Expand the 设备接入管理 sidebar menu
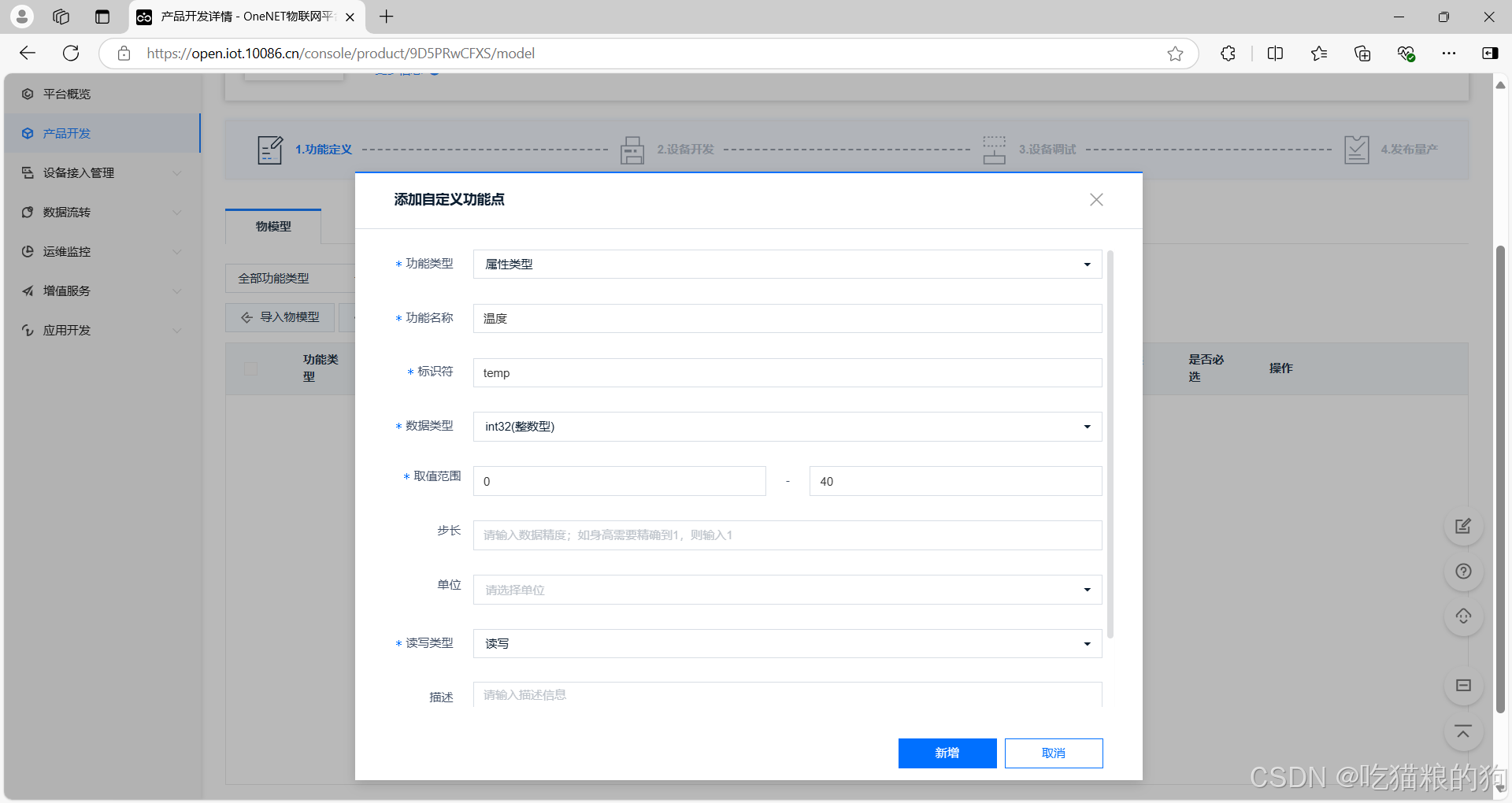Image resolution: width=1512 pixels, height=803 pixels. [x=78, y=172]
